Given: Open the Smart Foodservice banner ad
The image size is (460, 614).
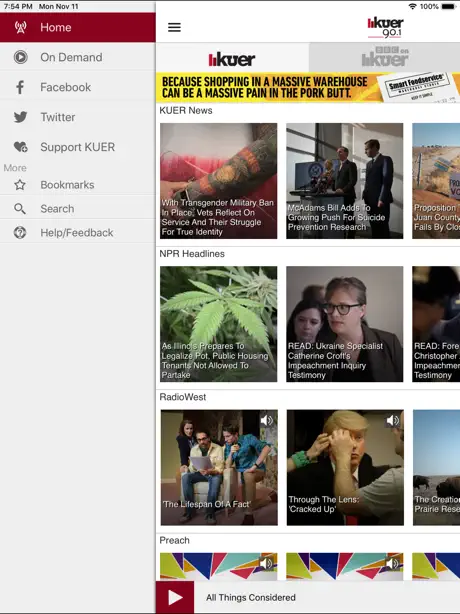Looking at the screenshot, I should 308,88.
